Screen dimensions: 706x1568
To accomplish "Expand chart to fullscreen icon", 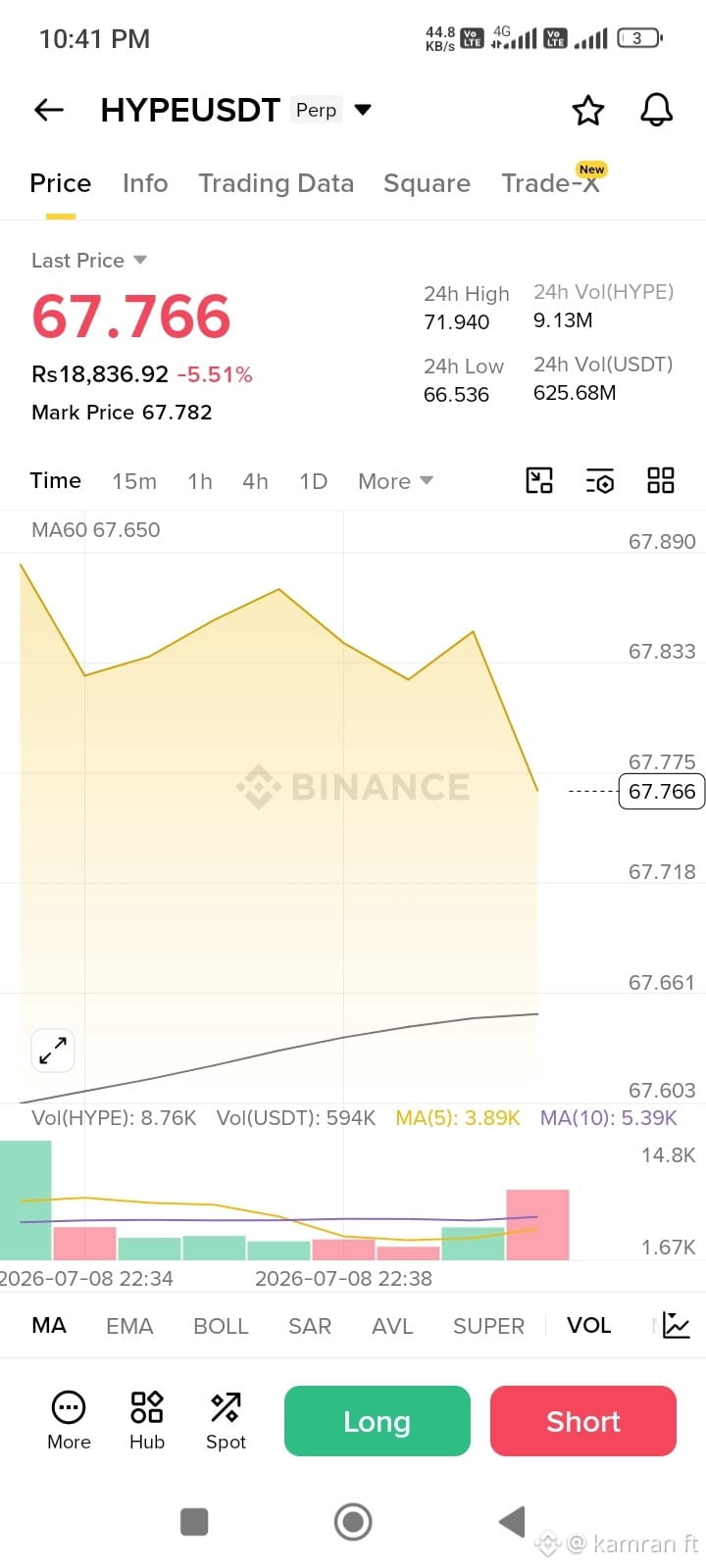I will point(53,1051).
